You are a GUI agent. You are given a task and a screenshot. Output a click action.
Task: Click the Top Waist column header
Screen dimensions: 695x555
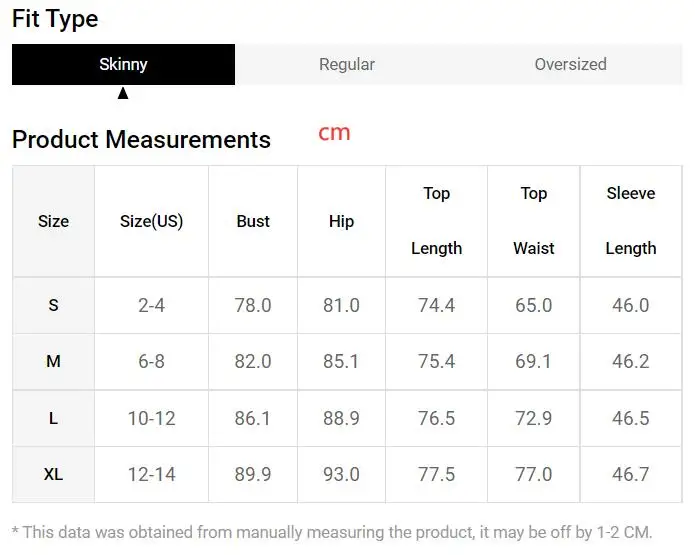click(533, 221)
